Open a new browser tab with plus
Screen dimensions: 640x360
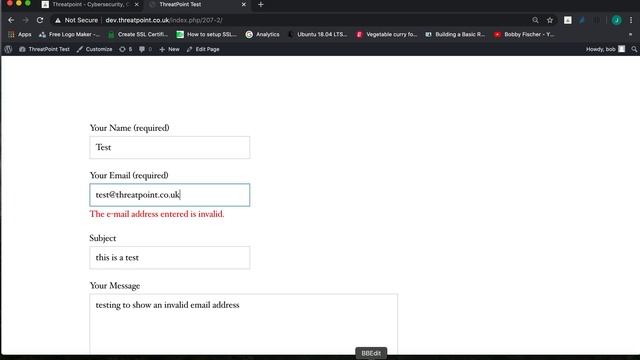click(x=261, y=4)
